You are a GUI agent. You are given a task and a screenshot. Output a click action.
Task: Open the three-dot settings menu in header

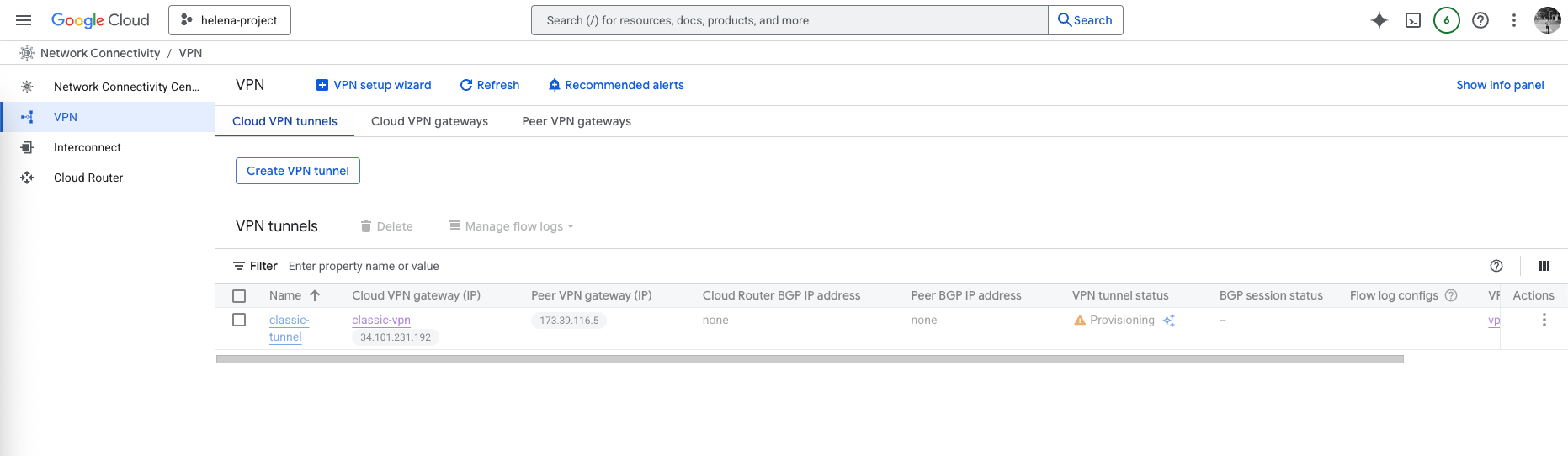point(1513,20)
